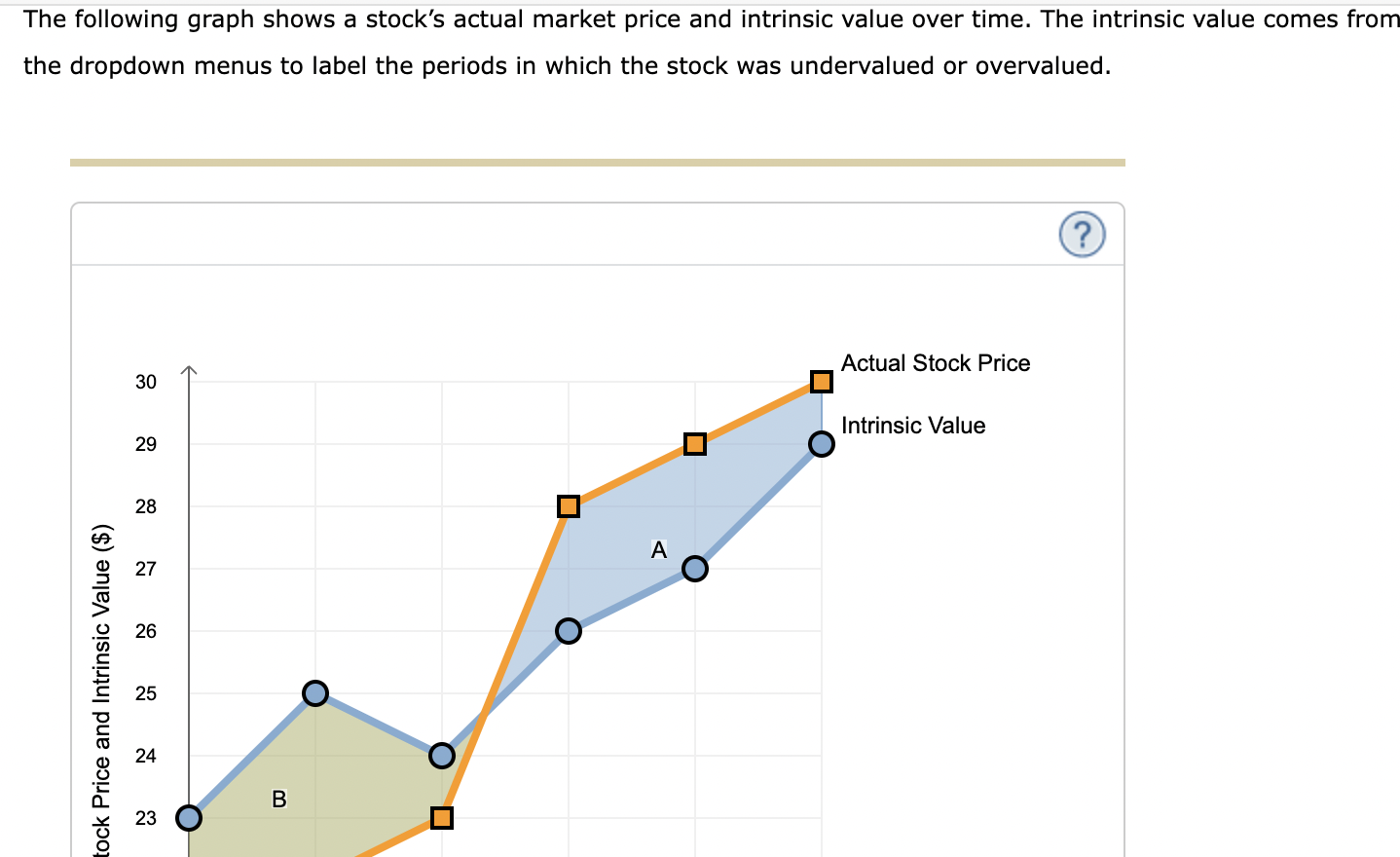Click the tan horizontal divider bar above the graph
The width and height of the screenshot is (1400, 857).
tap(598, 163)
